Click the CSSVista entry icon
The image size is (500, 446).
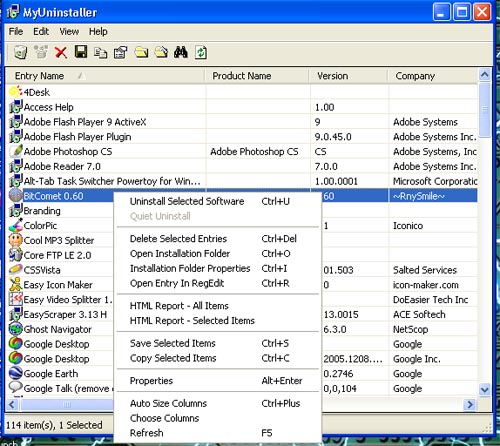point(15,270)
